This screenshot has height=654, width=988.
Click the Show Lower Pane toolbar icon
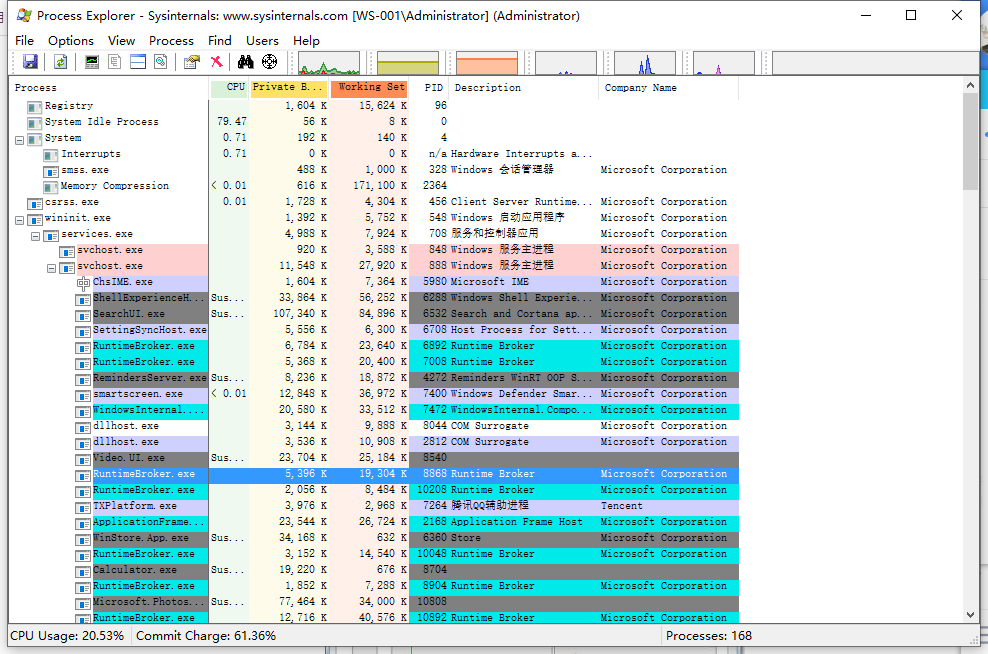[137, 62]
